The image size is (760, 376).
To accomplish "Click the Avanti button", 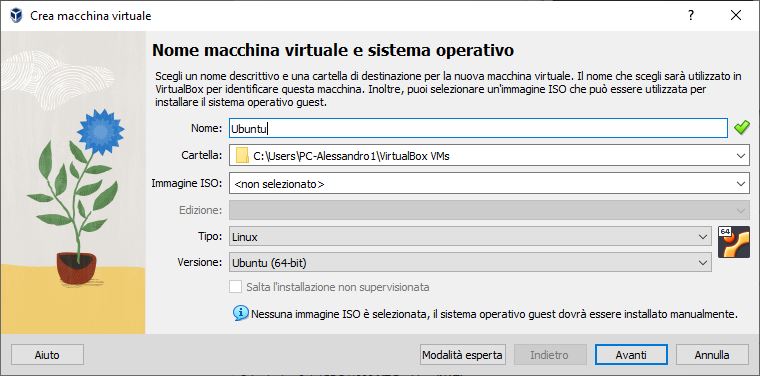I will pyautogui.click(x=631, y=355).
